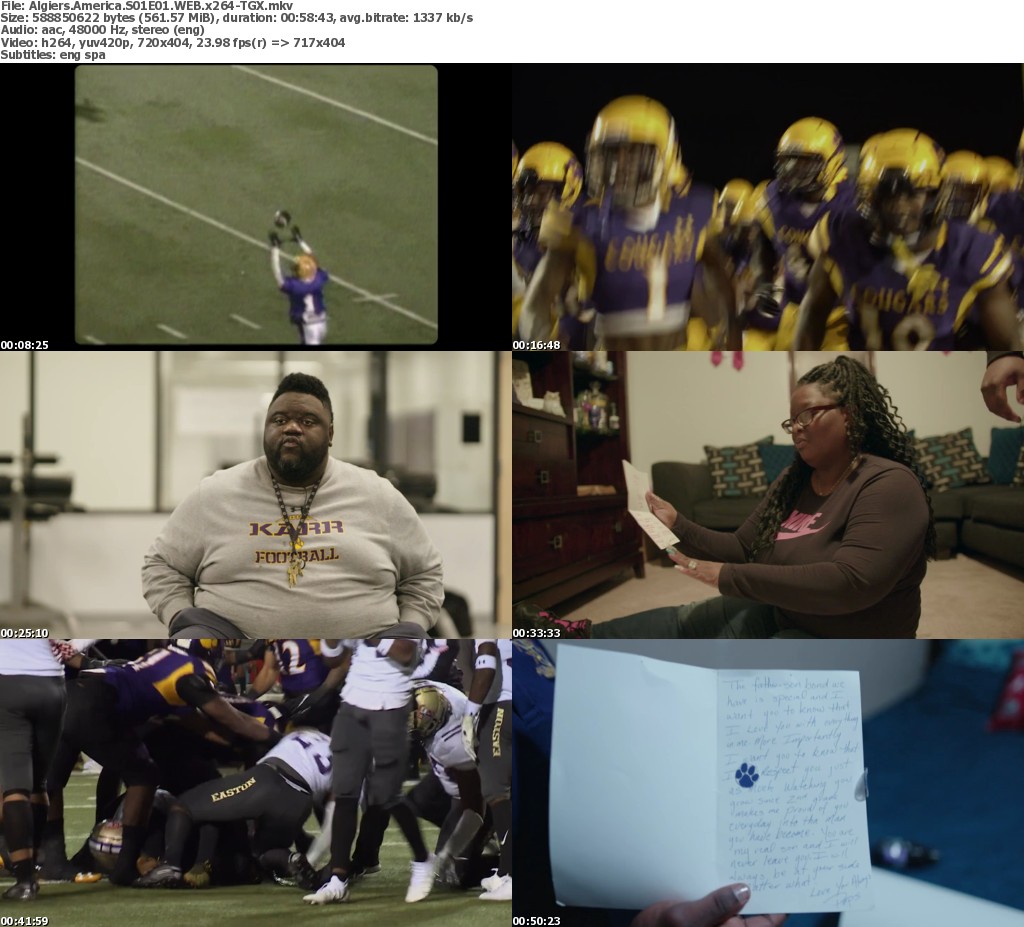
Task: Select the 00:25:10 timestamp marker
Action: click(25, 633)
